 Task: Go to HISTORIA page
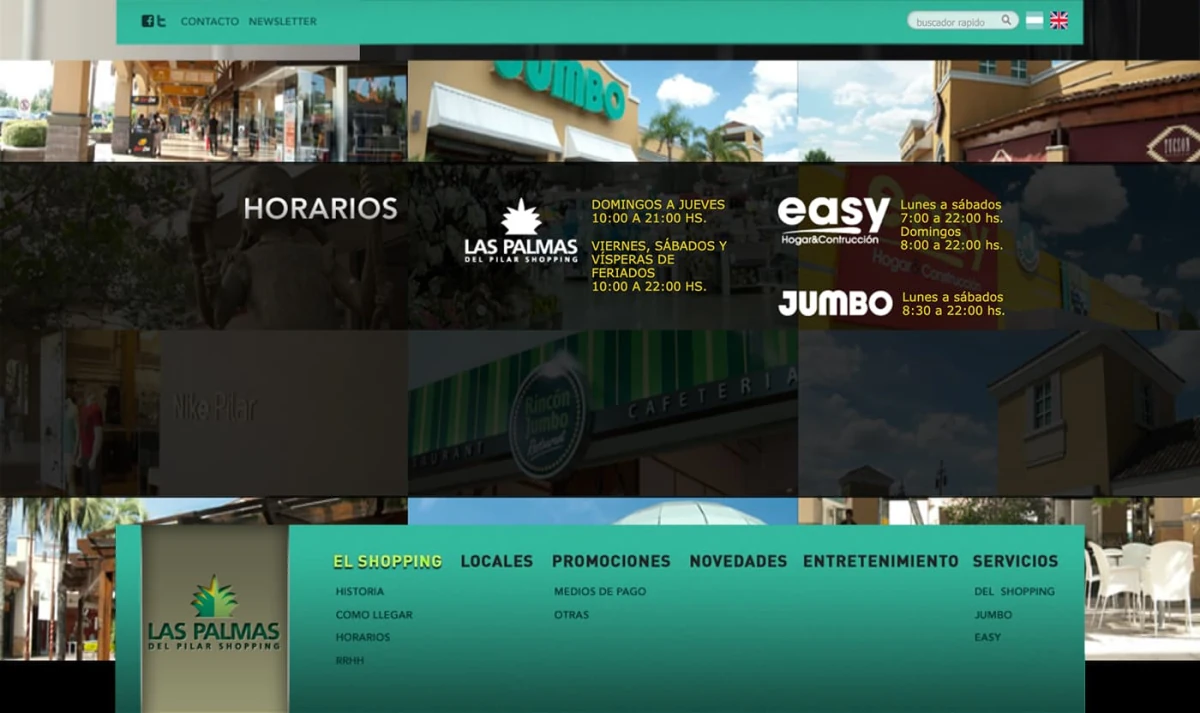pos(360,592)
